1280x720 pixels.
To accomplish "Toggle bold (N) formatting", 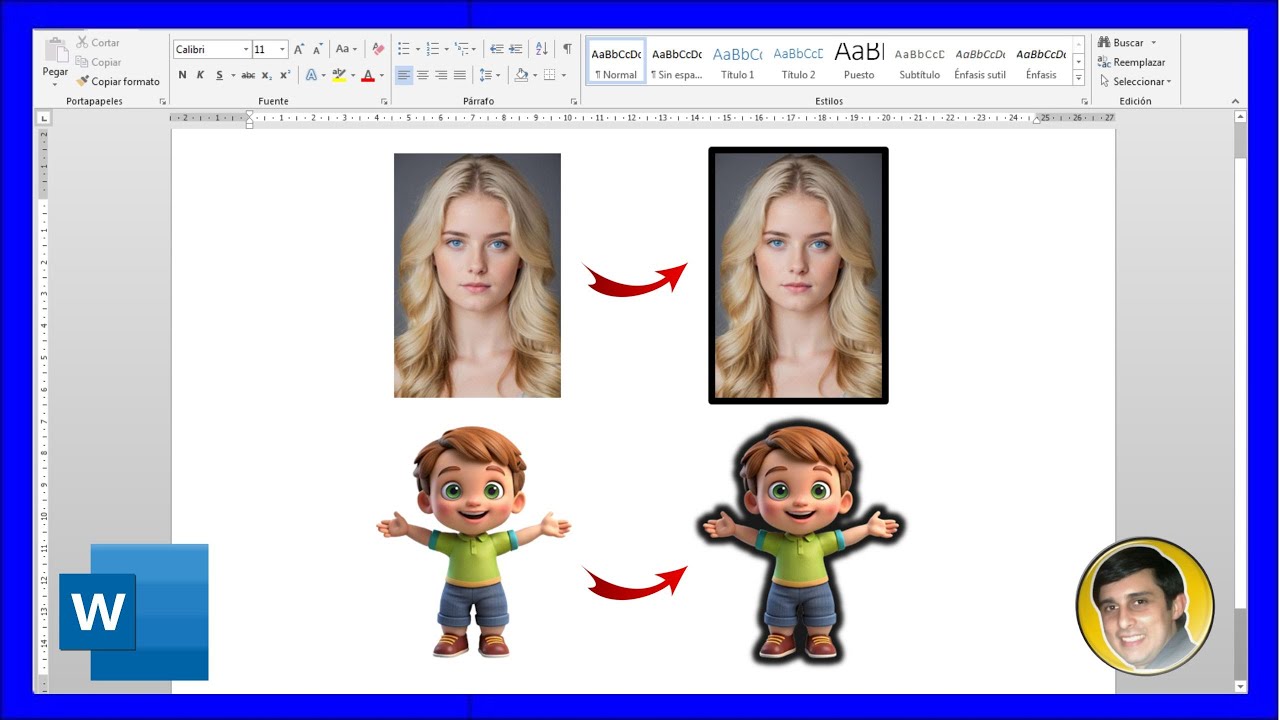I will (x=182, y=75).
